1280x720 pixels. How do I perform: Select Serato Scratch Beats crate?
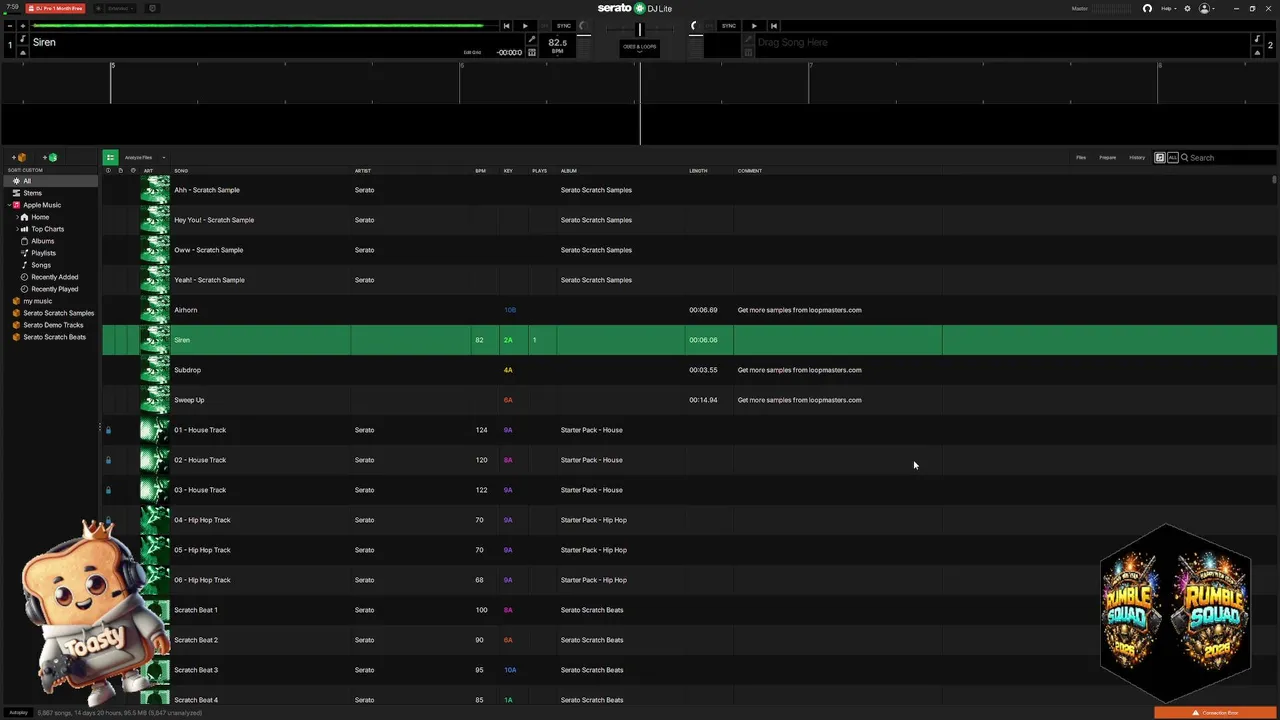tap(54, 337)
